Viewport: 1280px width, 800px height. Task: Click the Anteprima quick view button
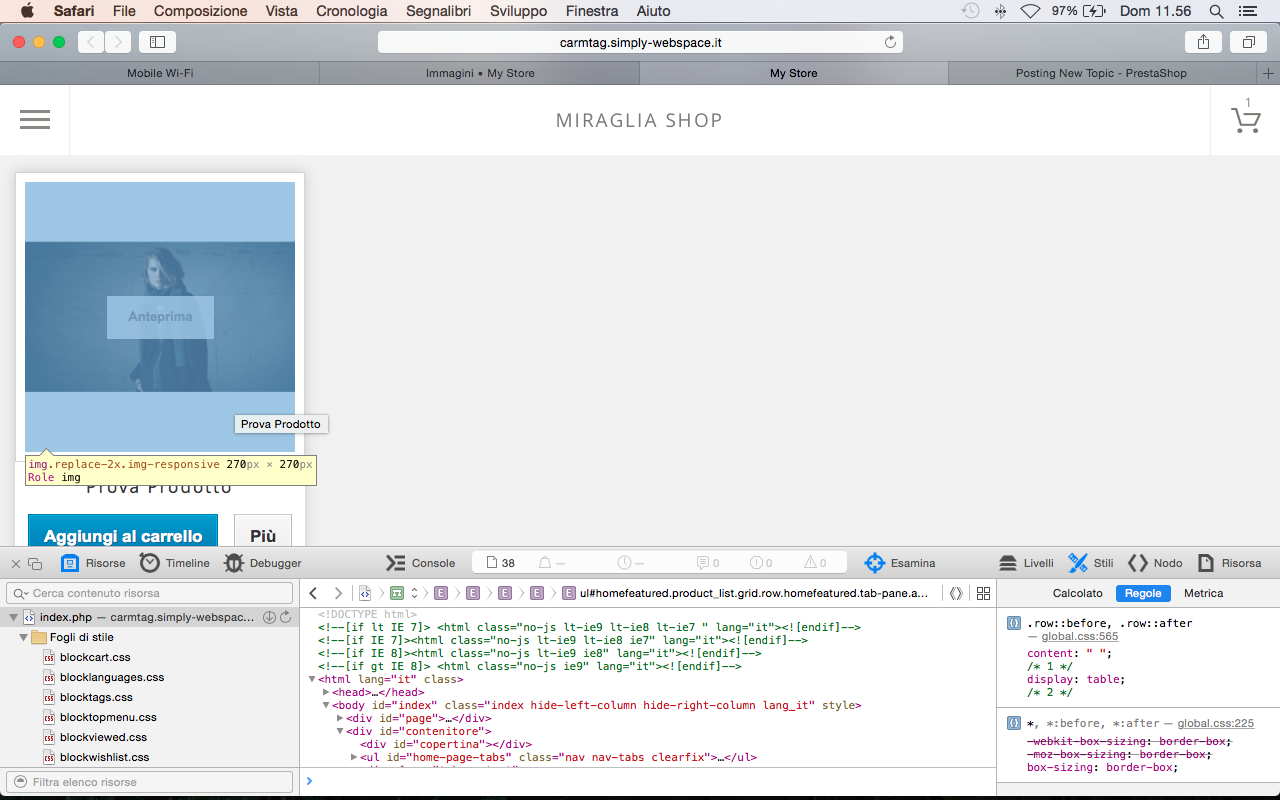pyautogui.click(x=160, y=317)
